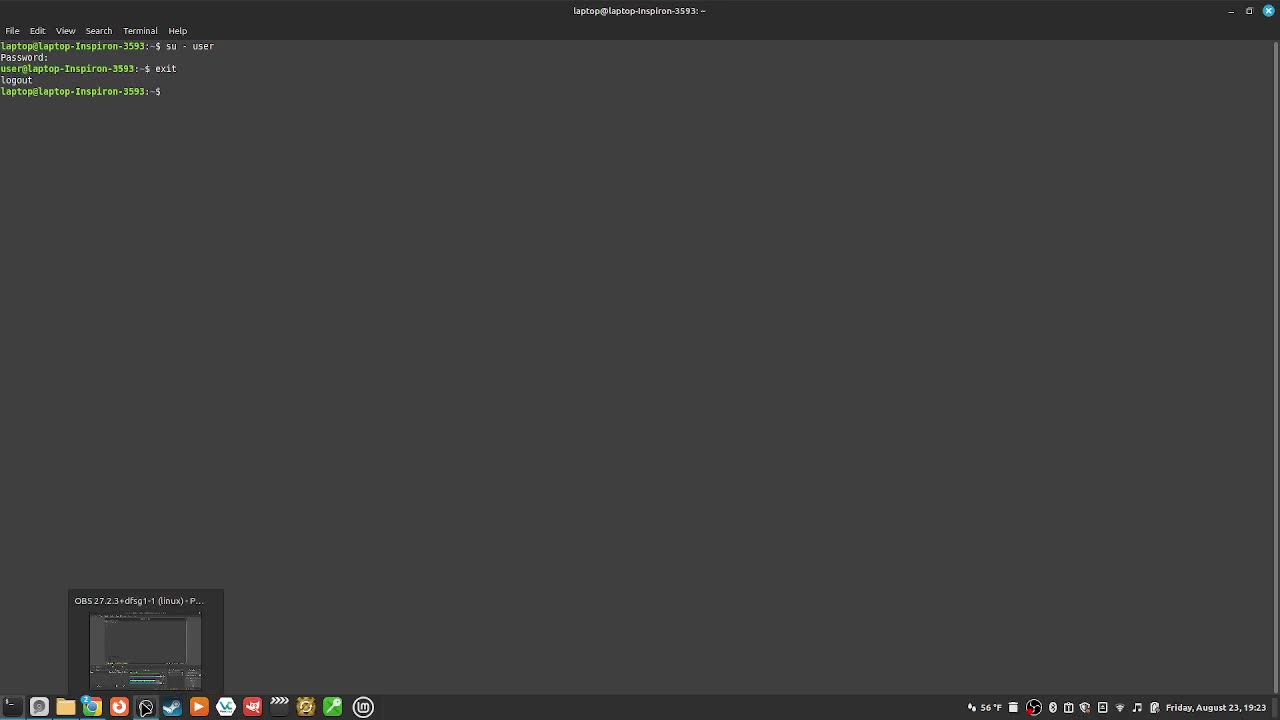Open the Terminal menu

point(140,31)
